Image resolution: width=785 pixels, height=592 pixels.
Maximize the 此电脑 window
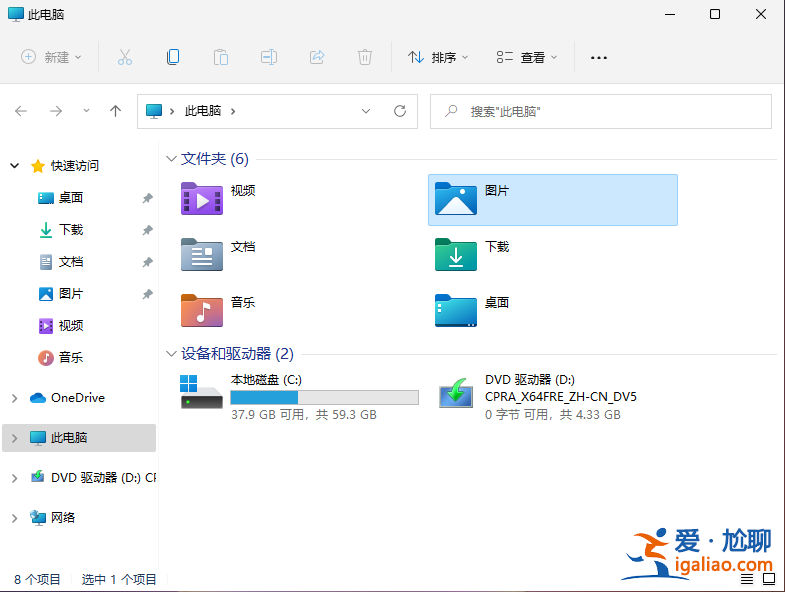[715, 14]
